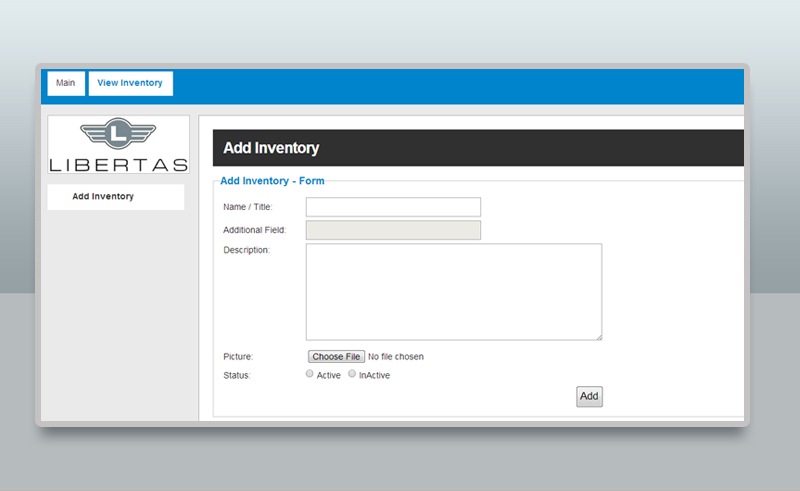Select the Active status radio button
The image size is (800, 491).
point(310,374)
